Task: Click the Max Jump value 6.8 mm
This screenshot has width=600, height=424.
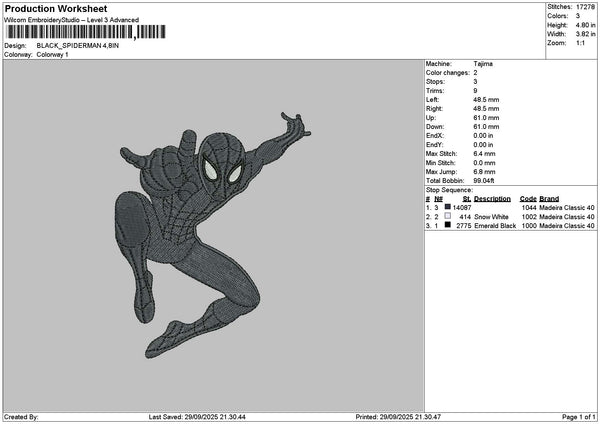Action: tap(484, 172)
